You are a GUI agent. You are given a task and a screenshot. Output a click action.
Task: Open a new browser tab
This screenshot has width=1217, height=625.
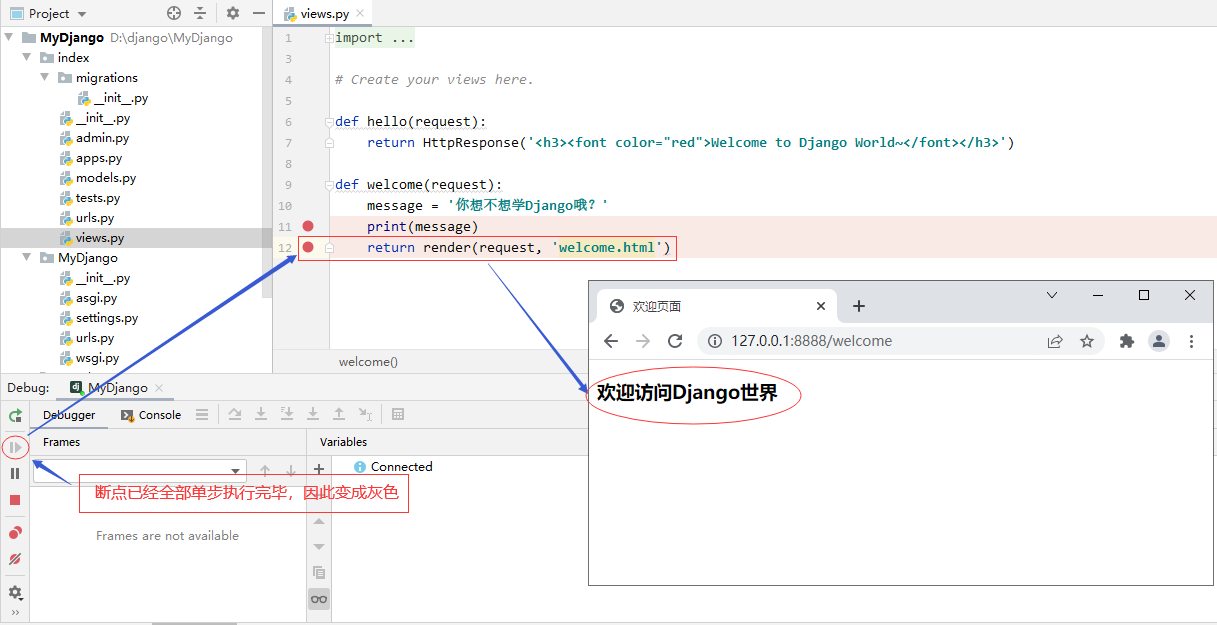858,306
